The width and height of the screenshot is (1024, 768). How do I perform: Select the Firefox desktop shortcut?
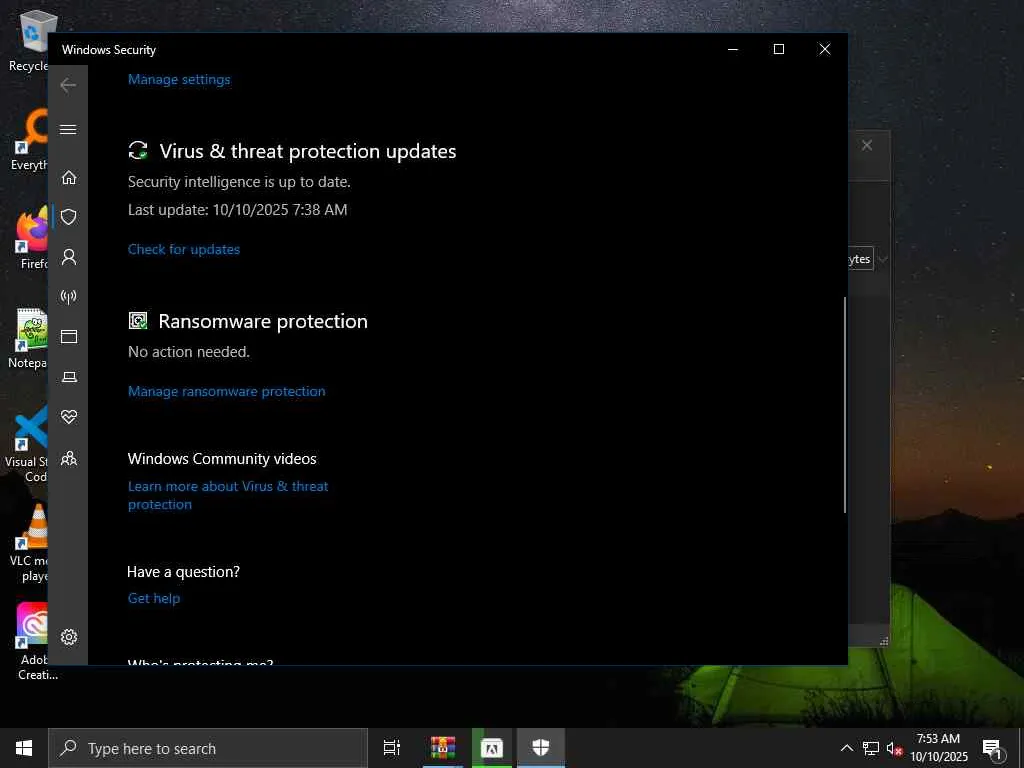(33, 239)
